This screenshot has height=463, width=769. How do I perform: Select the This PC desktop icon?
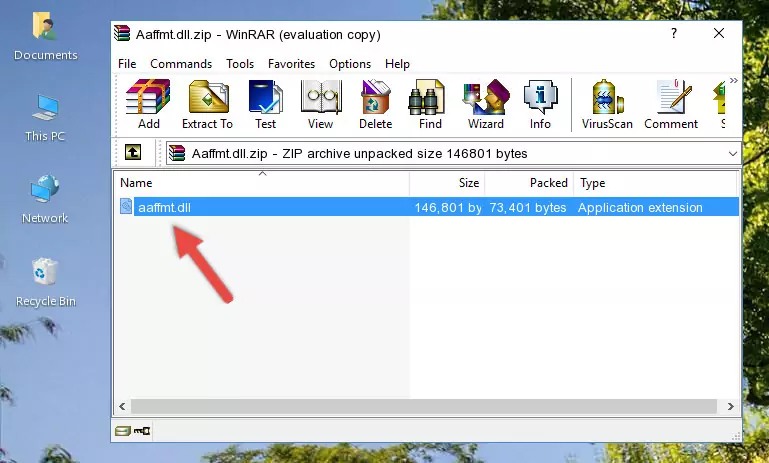45,118
